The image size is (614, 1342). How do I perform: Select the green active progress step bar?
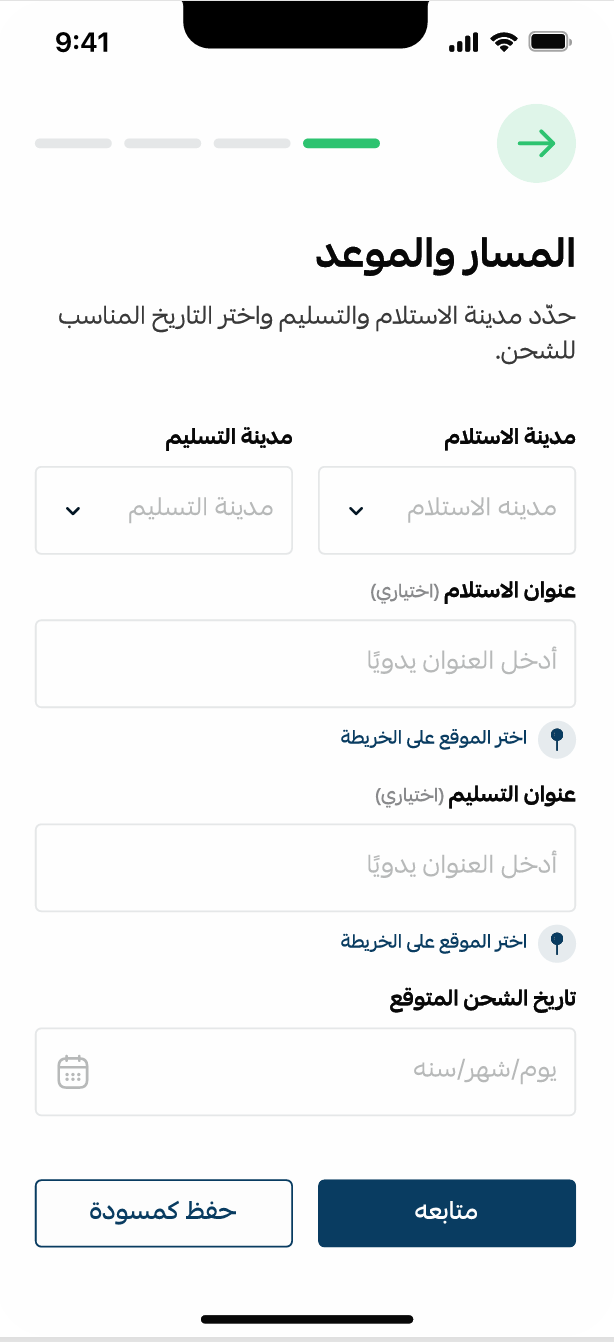pos(341,143)
